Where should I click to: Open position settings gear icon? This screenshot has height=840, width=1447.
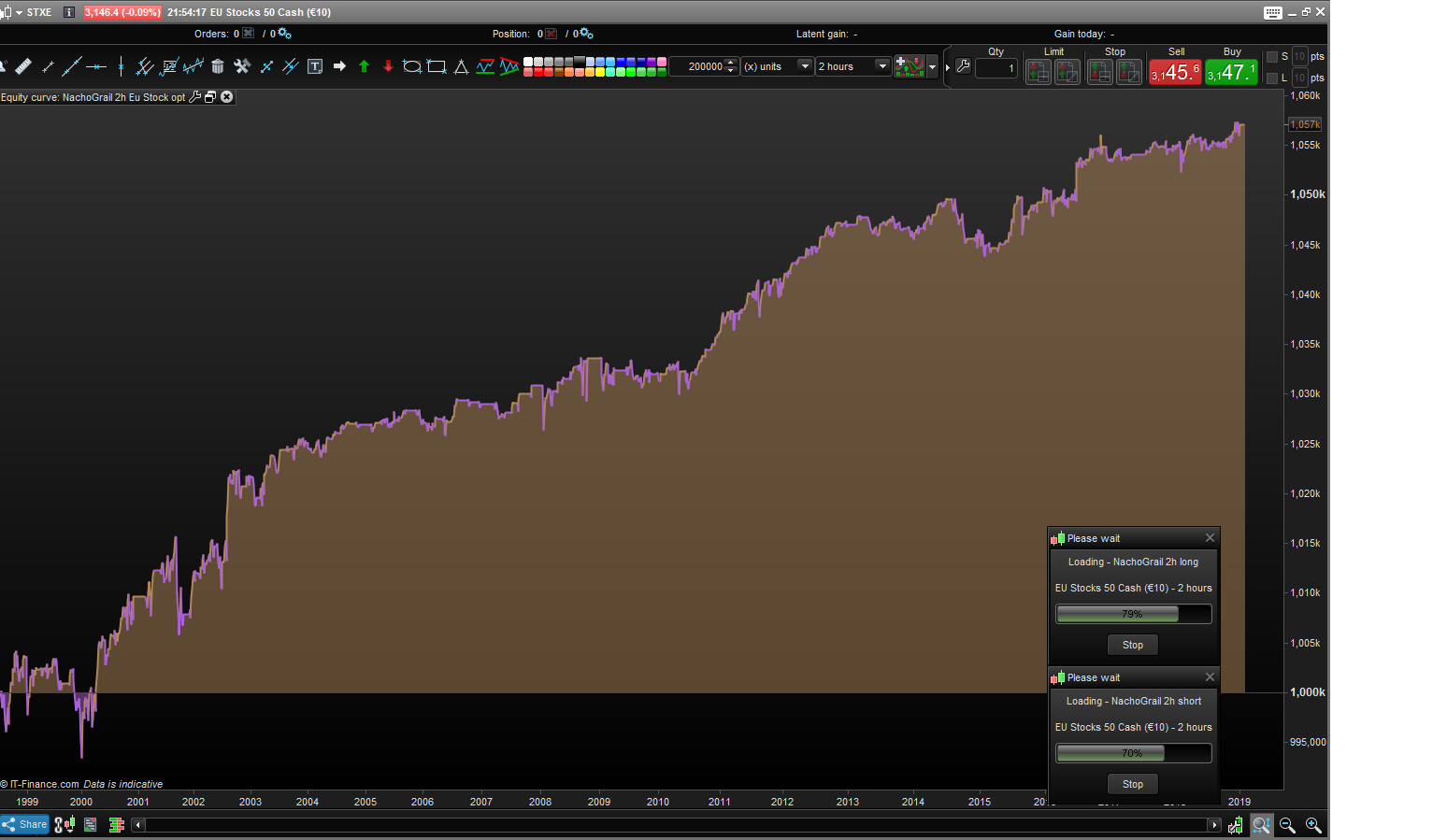(587, 34)
